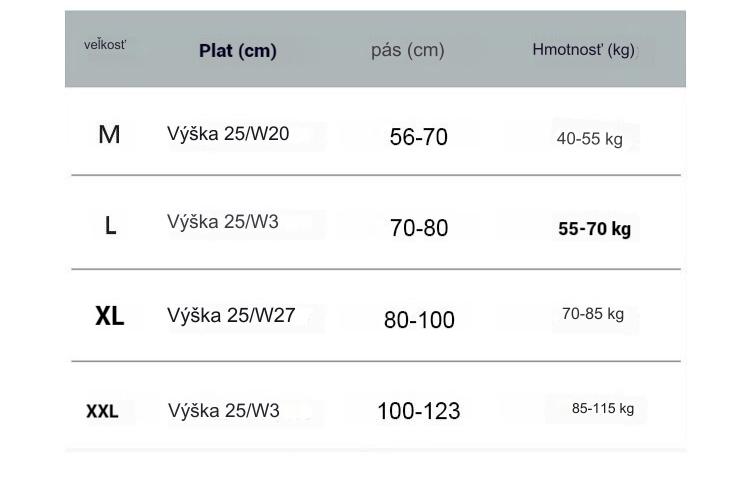Click the "70-85 kg" weight cell
Screen dimensions: 750x486
(592, 314)
